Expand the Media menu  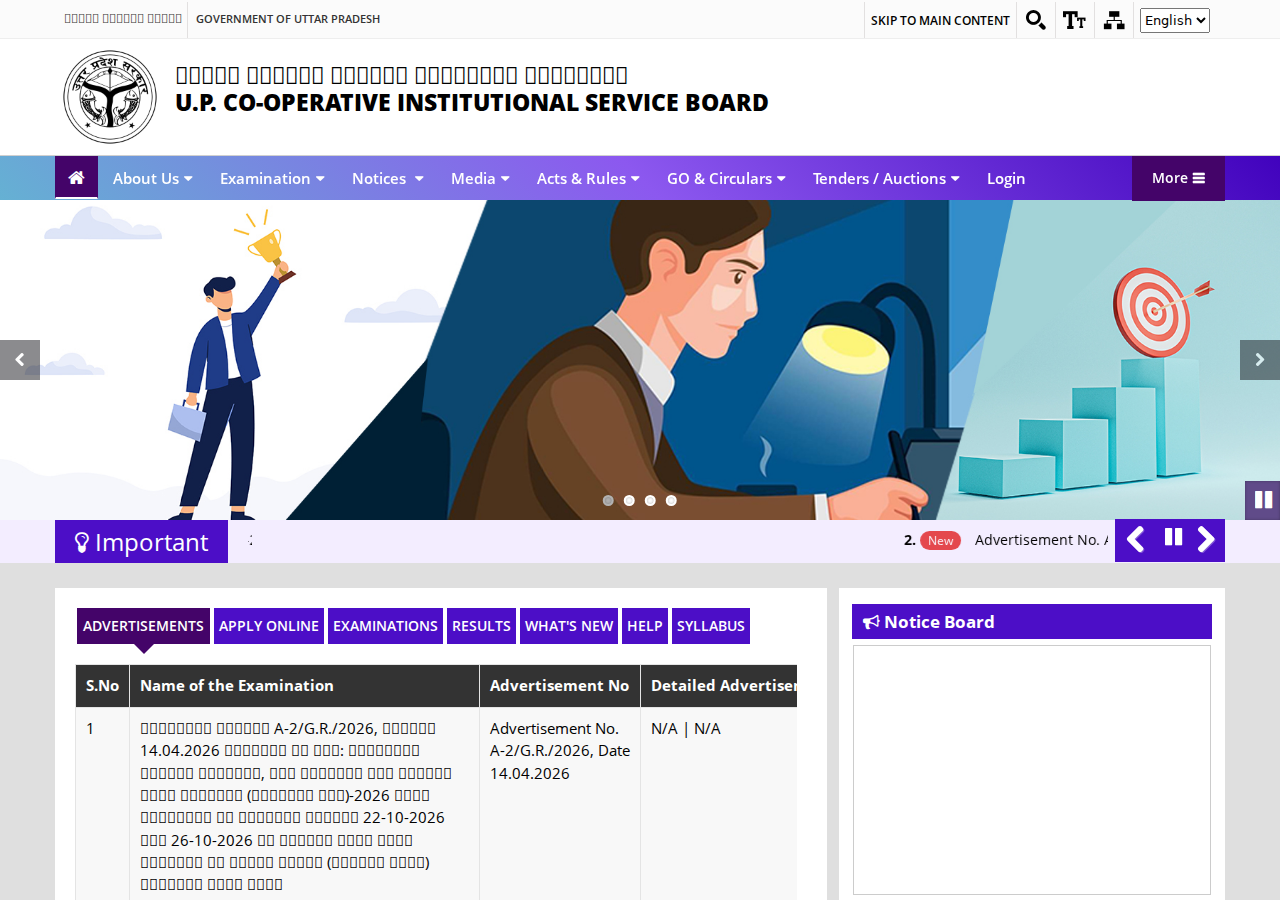point(480,178)
